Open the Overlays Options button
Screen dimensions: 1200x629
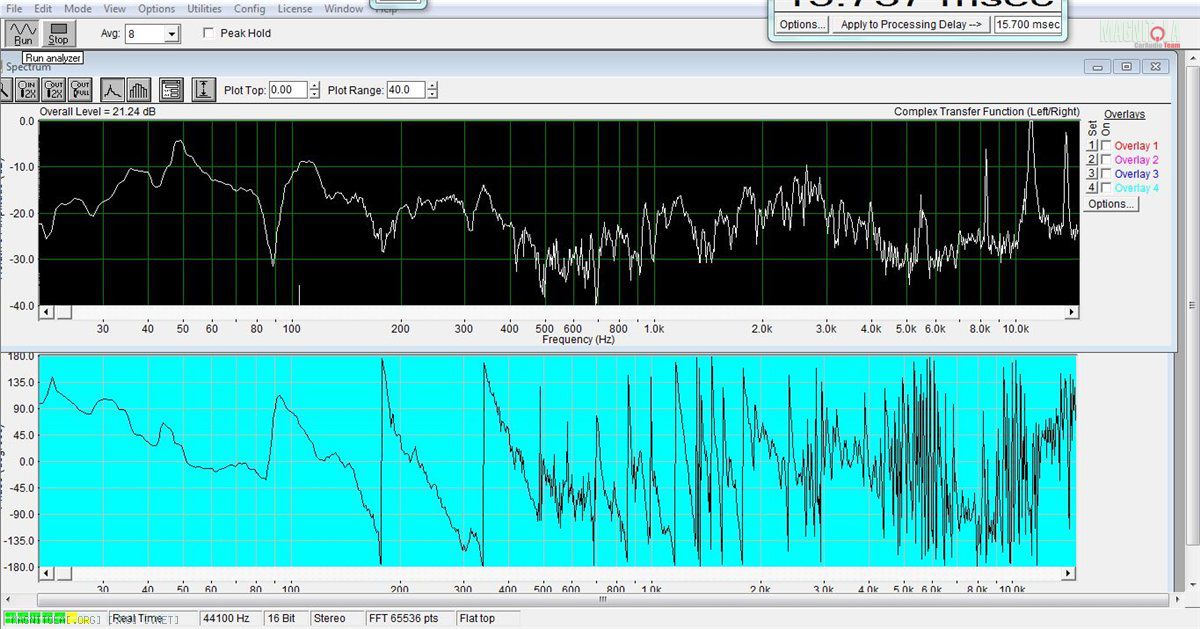pyautogui.click(x=1111, y=204)
